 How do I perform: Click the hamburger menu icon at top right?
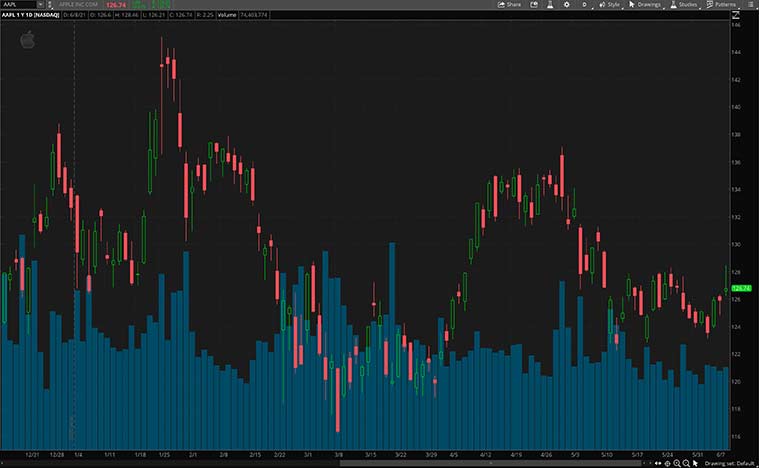tap(750, 4)
